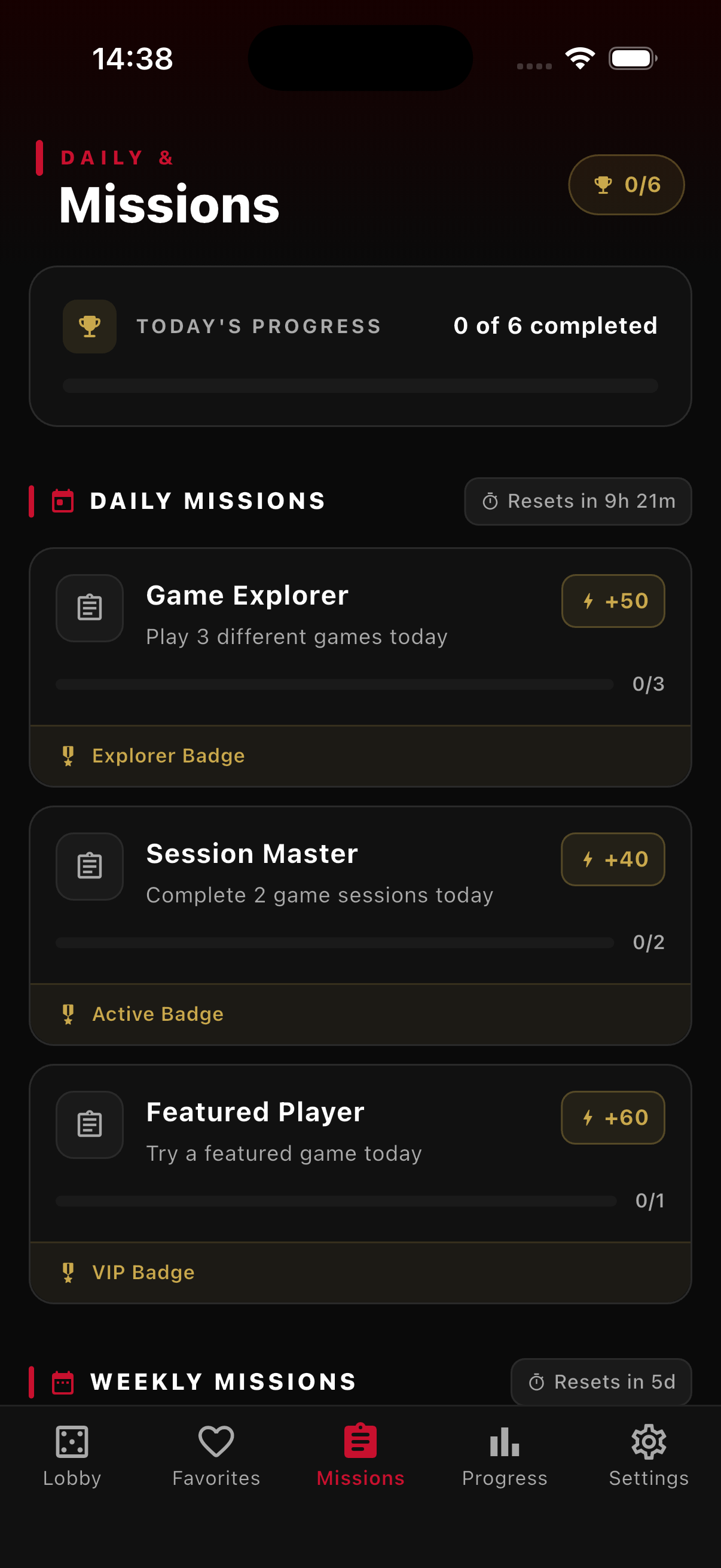Select the VIP Badge reward row
Image resolution: width=721 pixels, height=1568 pixels.
[360, 1272]
